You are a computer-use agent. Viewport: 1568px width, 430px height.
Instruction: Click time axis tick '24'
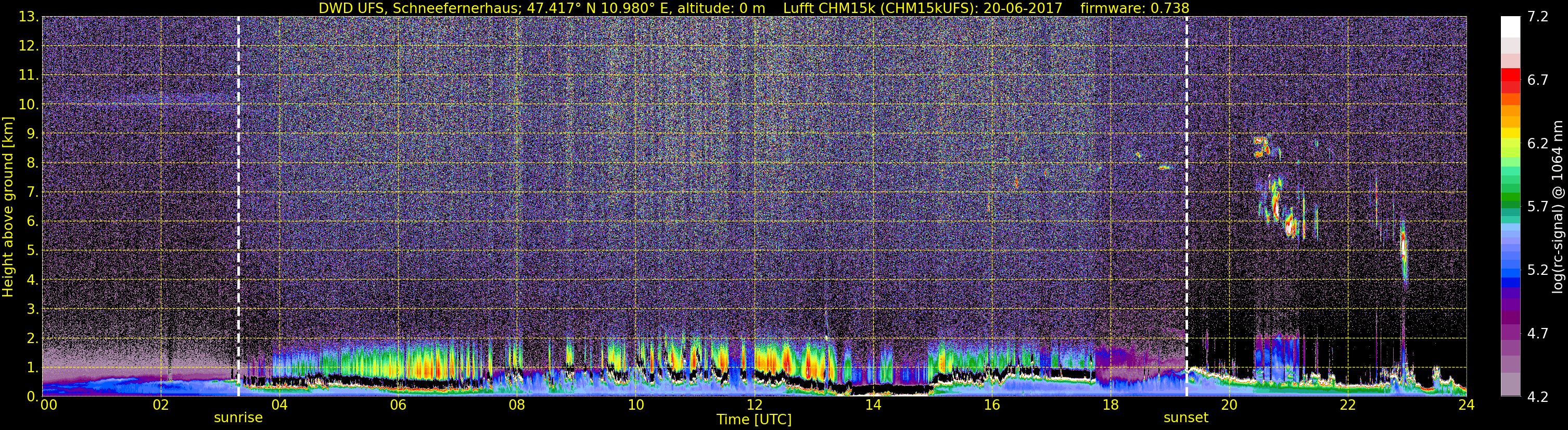(1465, 406)
